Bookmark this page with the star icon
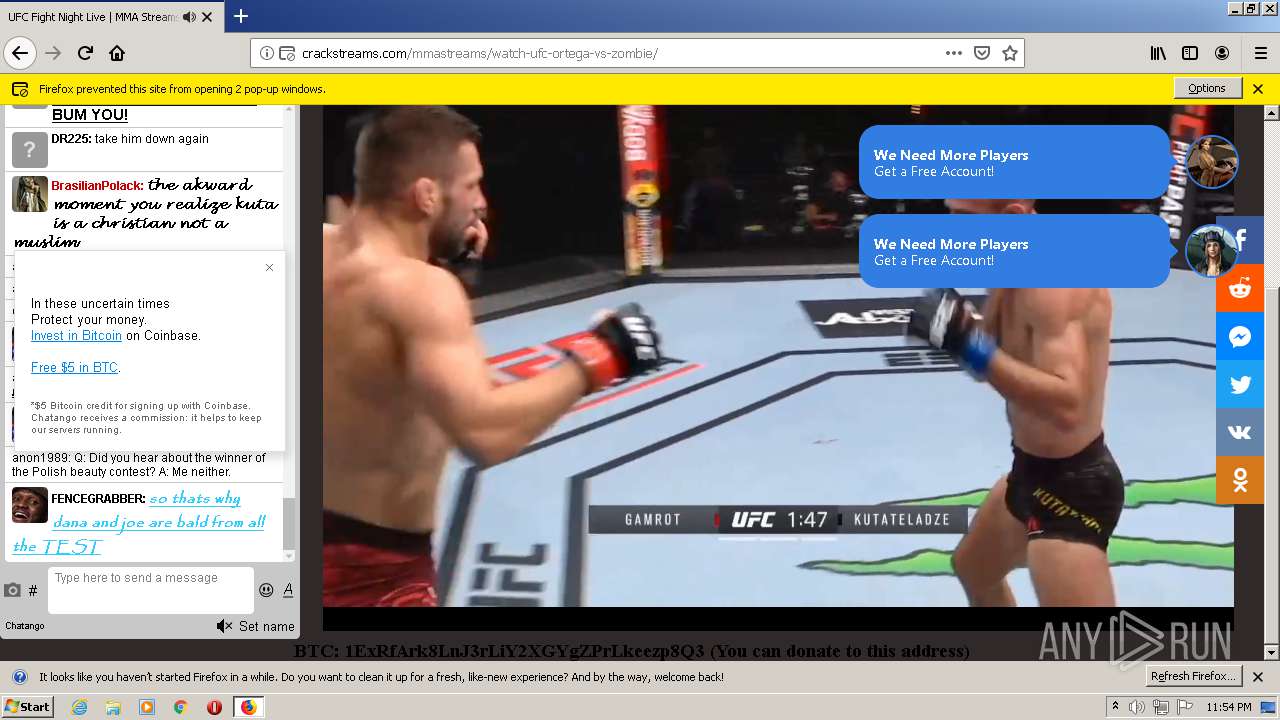This screenshot has width=1280, height=720. pos(1010,53)
